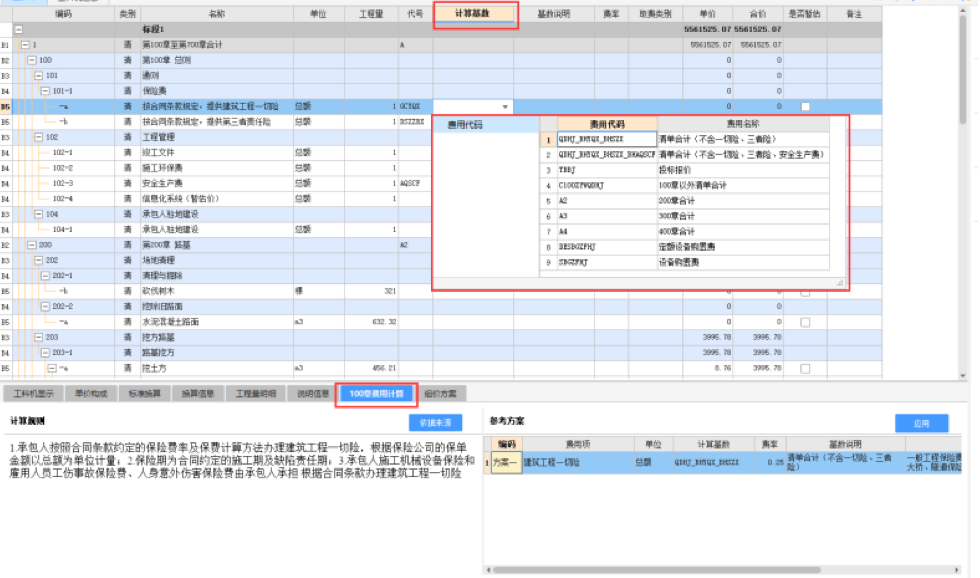Image resolution: width=980 pixels, height=578 pixels.
Task: Open the 计算基数 dropdown arrow in selected row
Action: pos(505,107)
